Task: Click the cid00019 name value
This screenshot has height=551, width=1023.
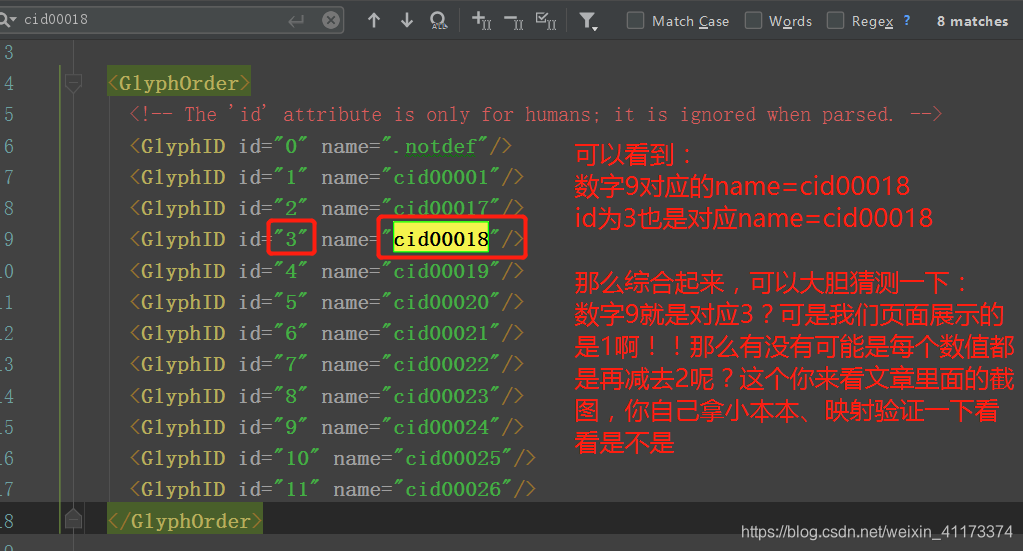Action: tap(441, 271)
